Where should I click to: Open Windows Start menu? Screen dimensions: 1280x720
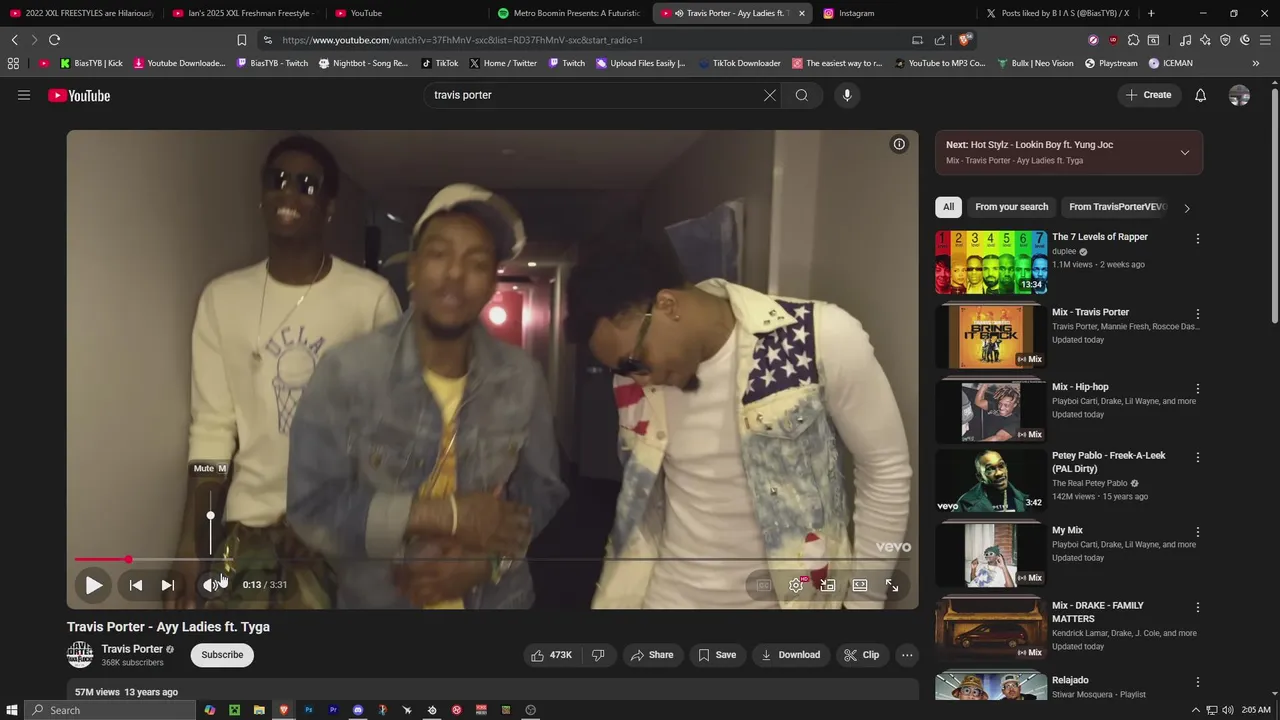[12, 710]
